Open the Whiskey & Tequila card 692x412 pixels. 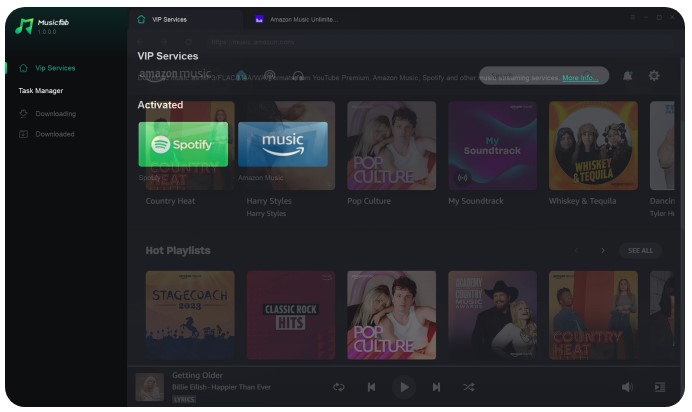coord(593,146)
